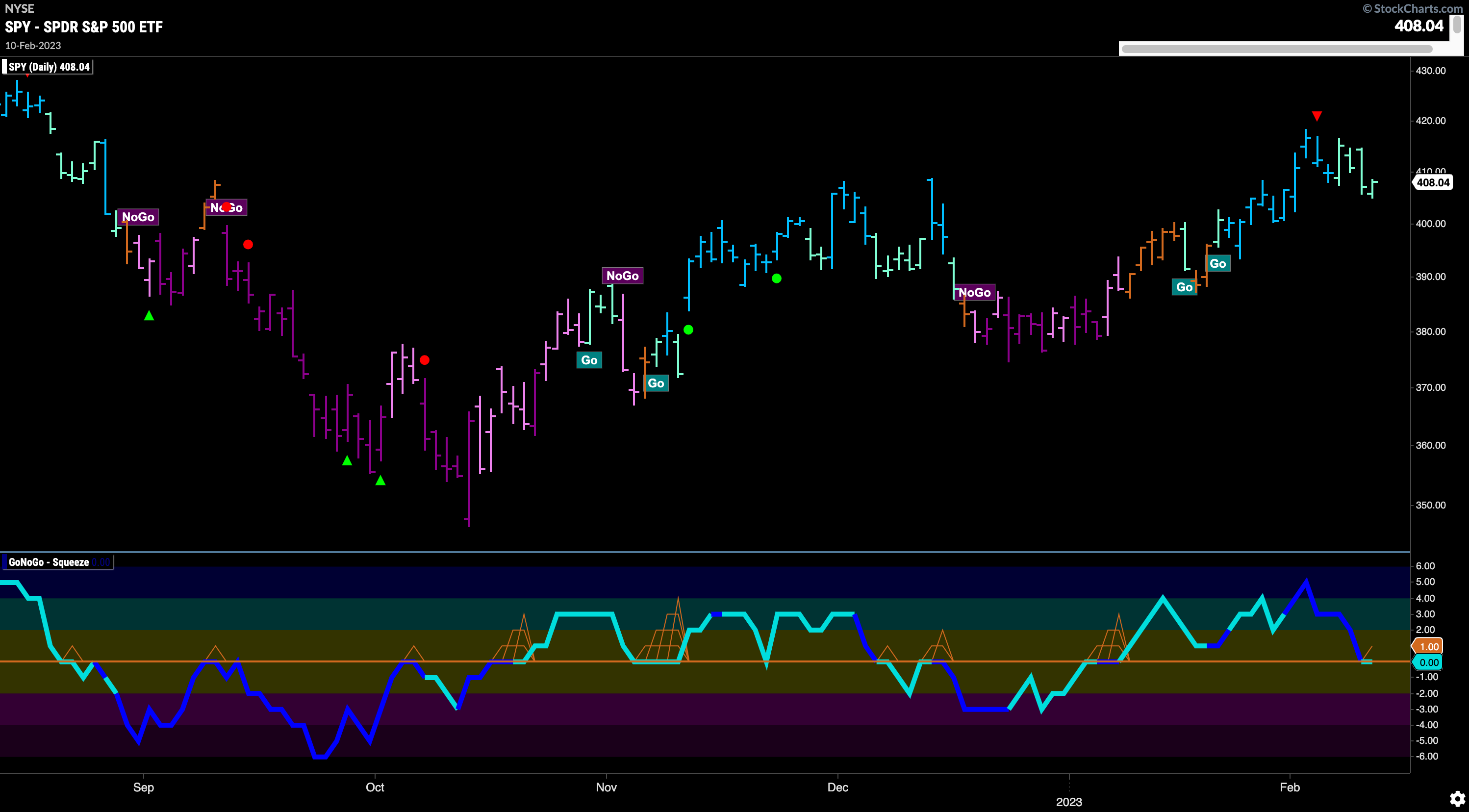Viewport: 1469px width, 812px height.
Task: Click the Feb label on the time axis
Action: [1290, 787]
